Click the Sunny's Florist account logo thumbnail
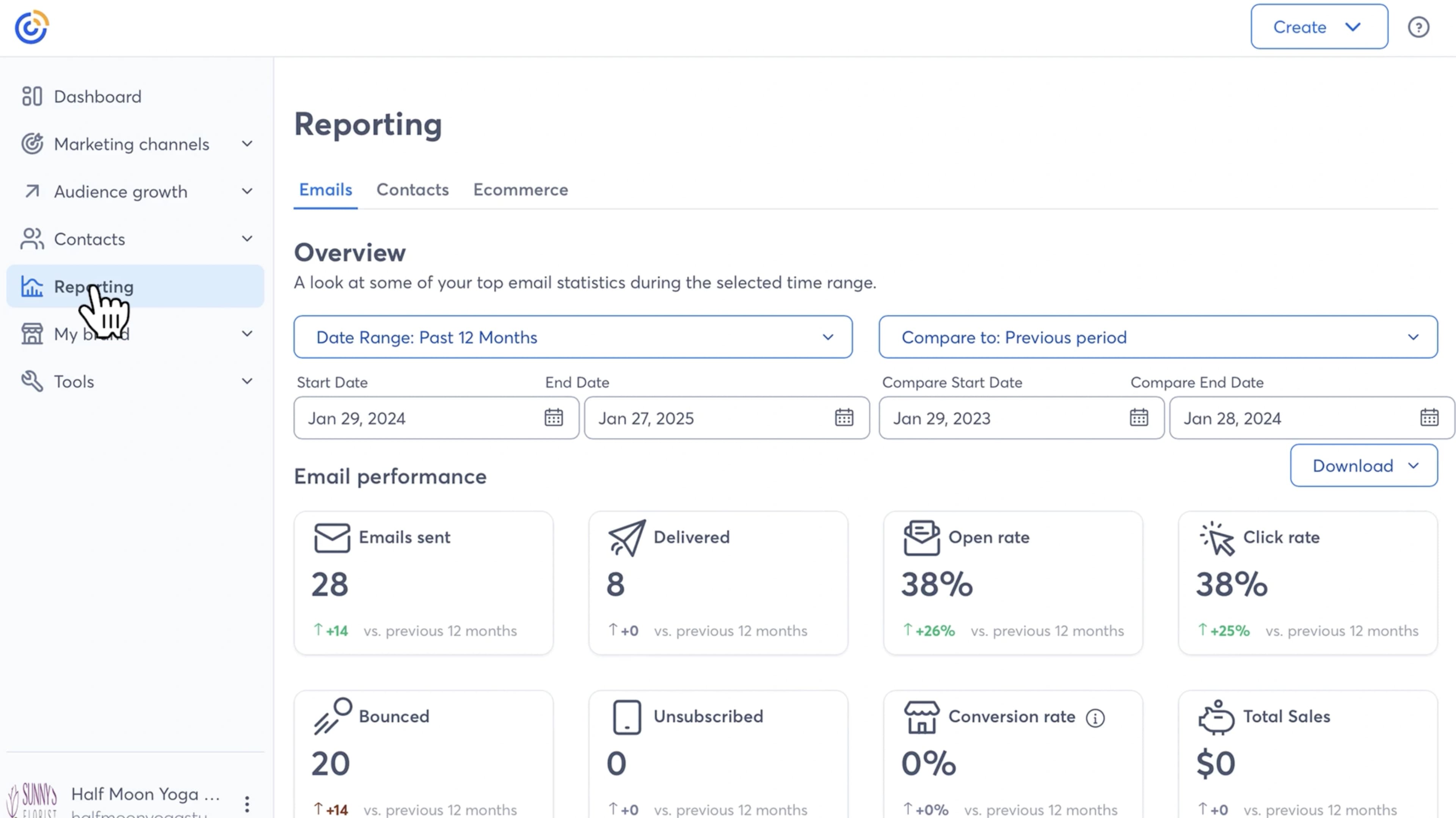The height and width of the screenshot is (818, 1456). (32, 799)
